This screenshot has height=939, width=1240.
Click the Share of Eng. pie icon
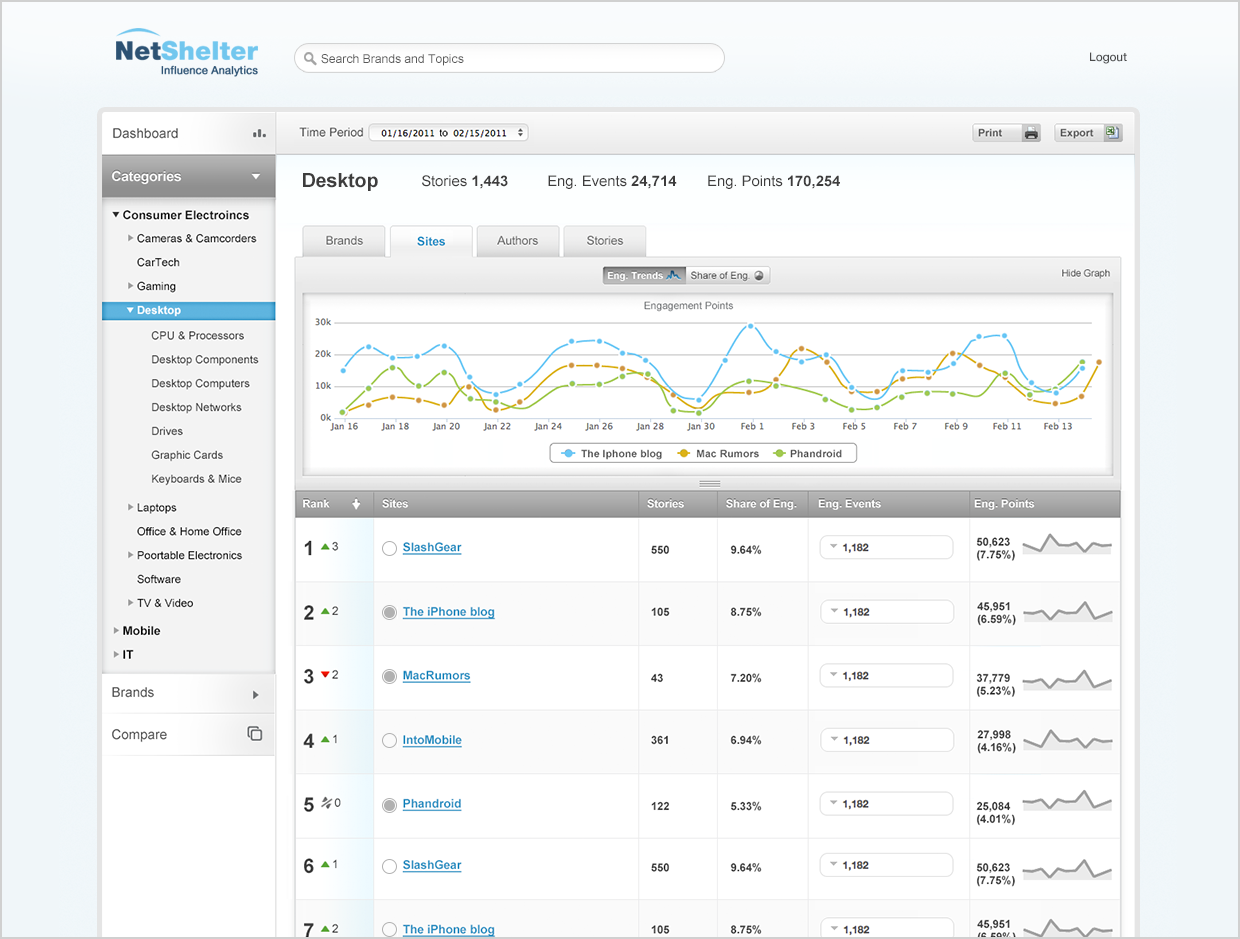pyautogui.click(x=759, y=276)
